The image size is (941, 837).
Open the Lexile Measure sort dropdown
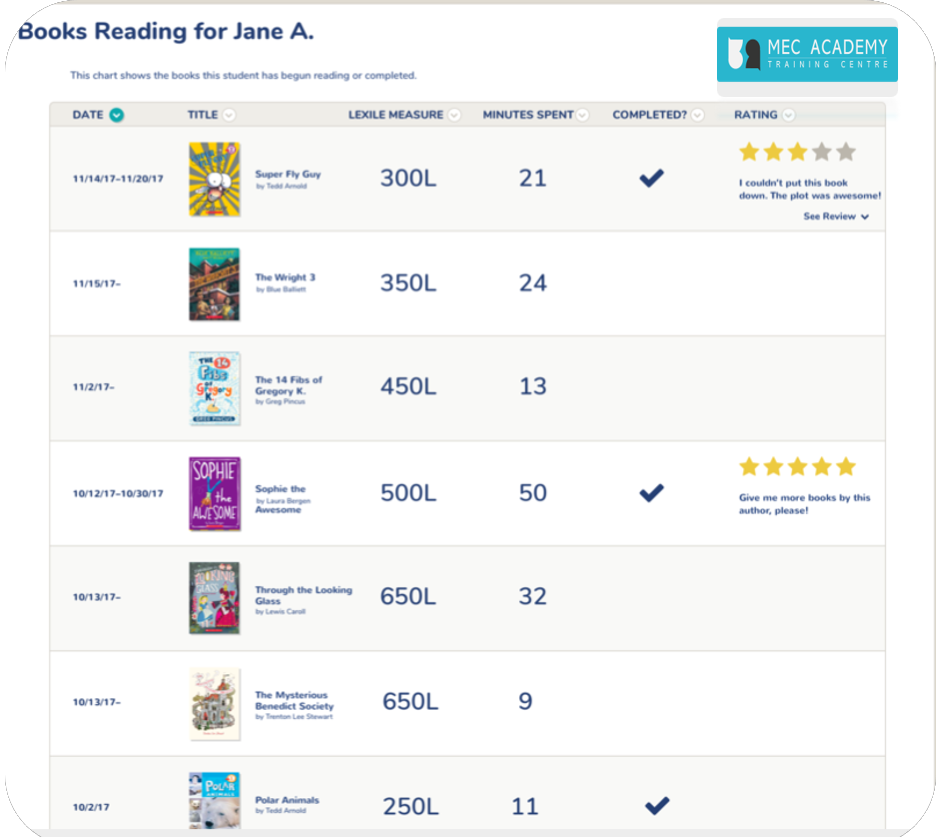point(454,115)
